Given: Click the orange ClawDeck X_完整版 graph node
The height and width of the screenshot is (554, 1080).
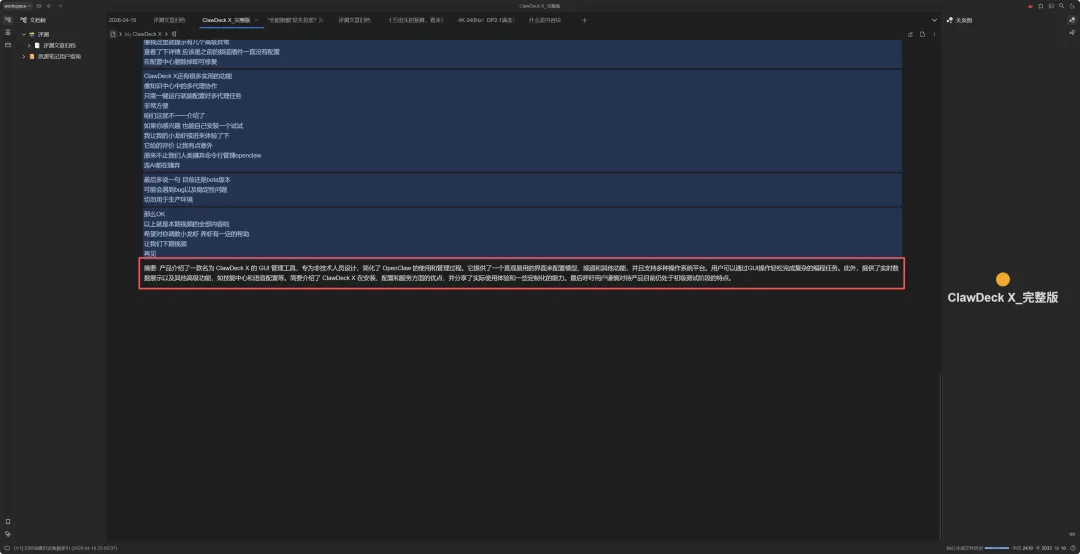Looking at the screenshot, I should pos(1003,279).
